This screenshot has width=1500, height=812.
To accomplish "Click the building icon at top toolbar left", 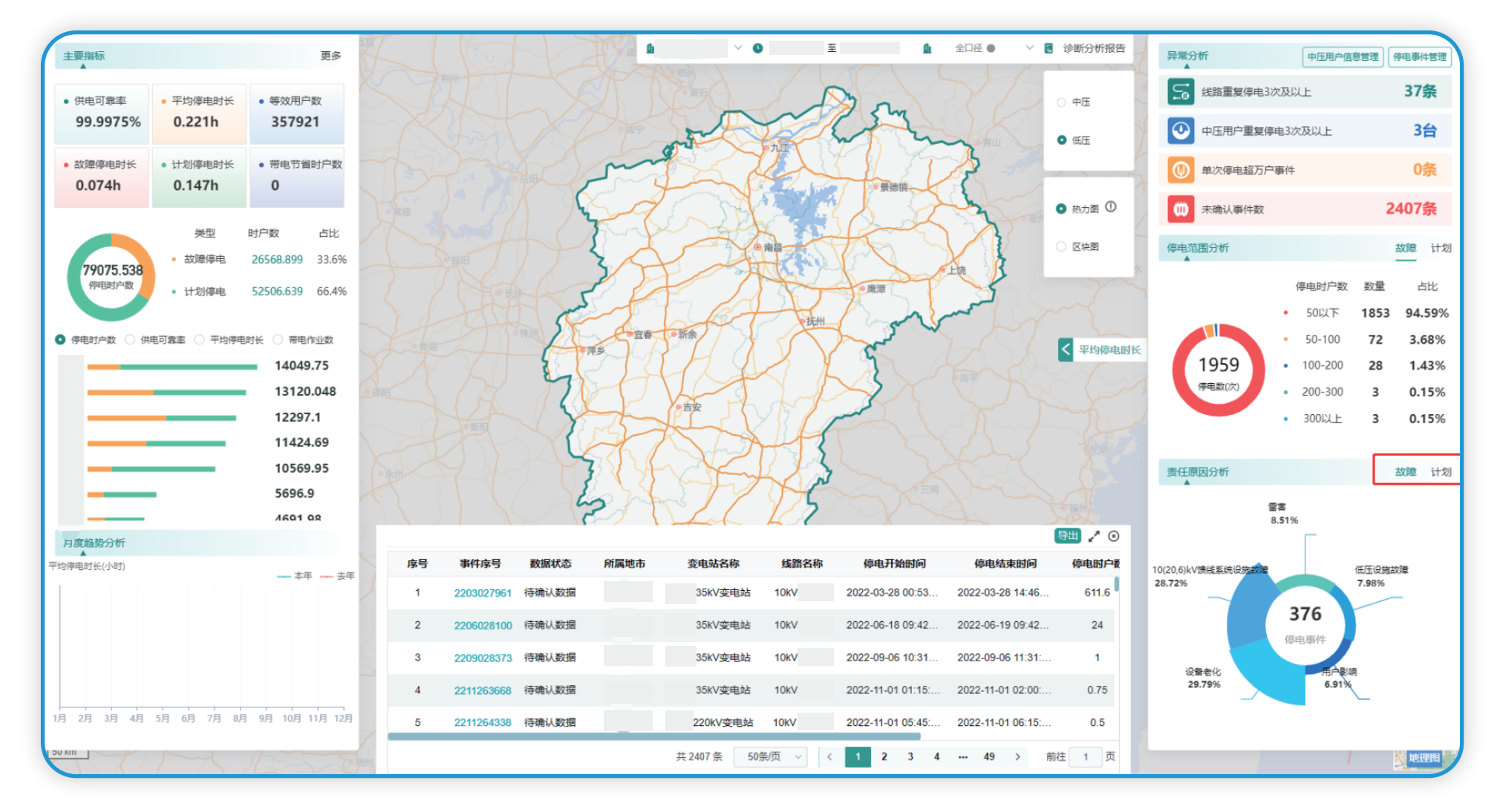I will 650,48.
